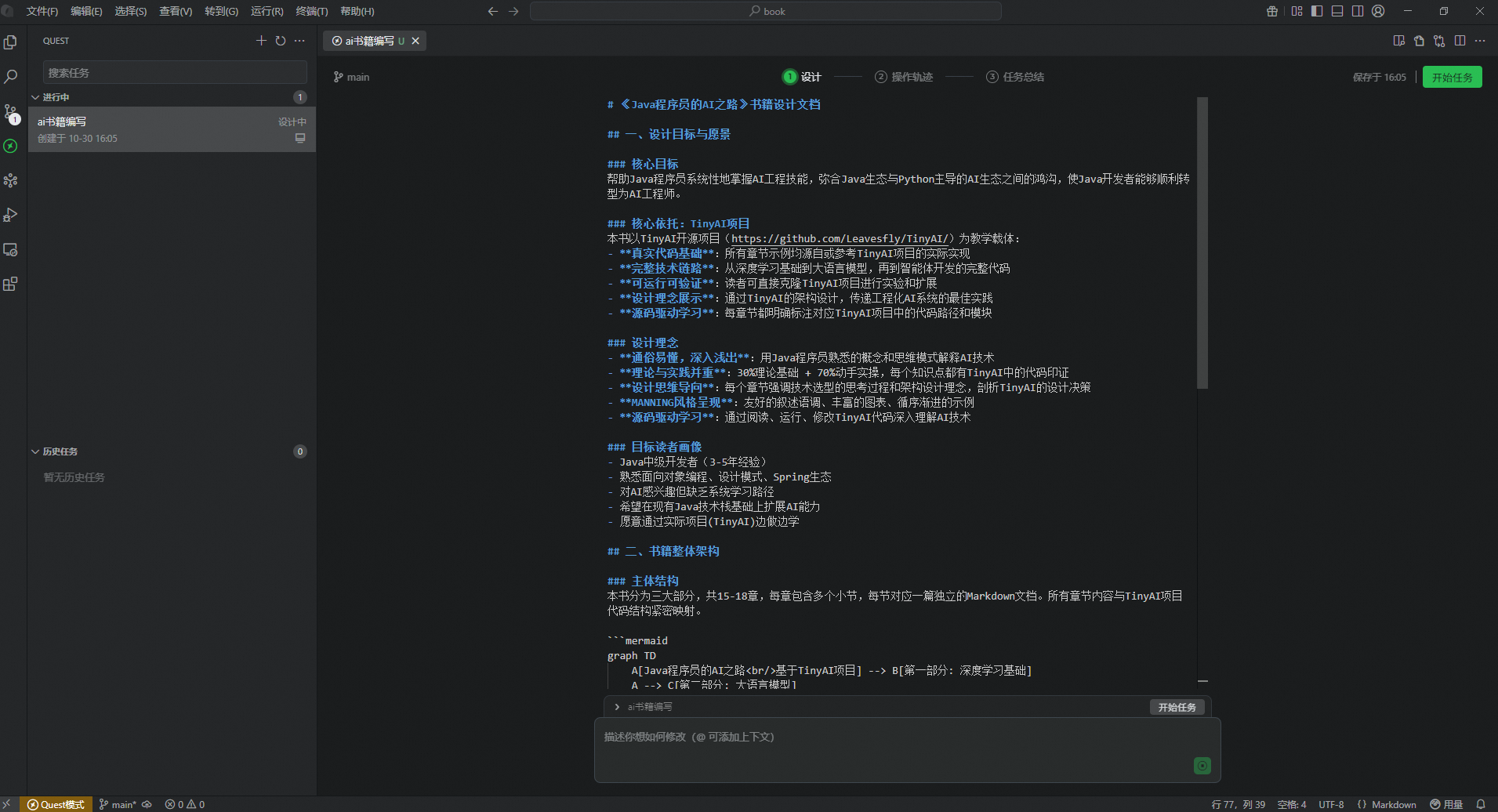The height and width of the screenshot is (812, 1498).
Task: Close the ai书籍编写 editor tab
Action: click(415, 41)
